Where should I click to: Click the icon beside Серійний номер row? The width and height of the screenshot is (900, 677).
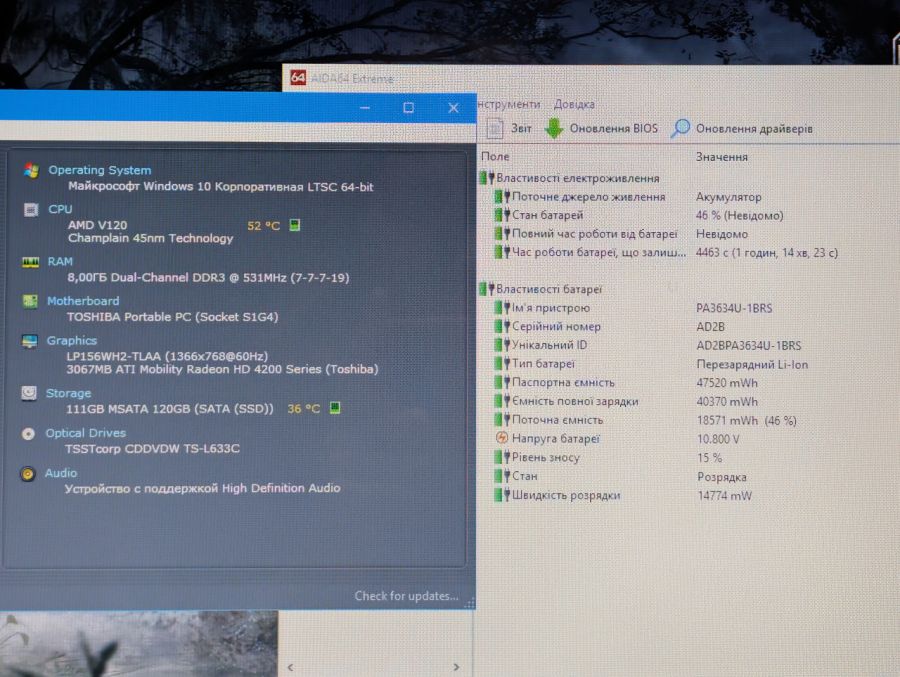pos(503,326)
